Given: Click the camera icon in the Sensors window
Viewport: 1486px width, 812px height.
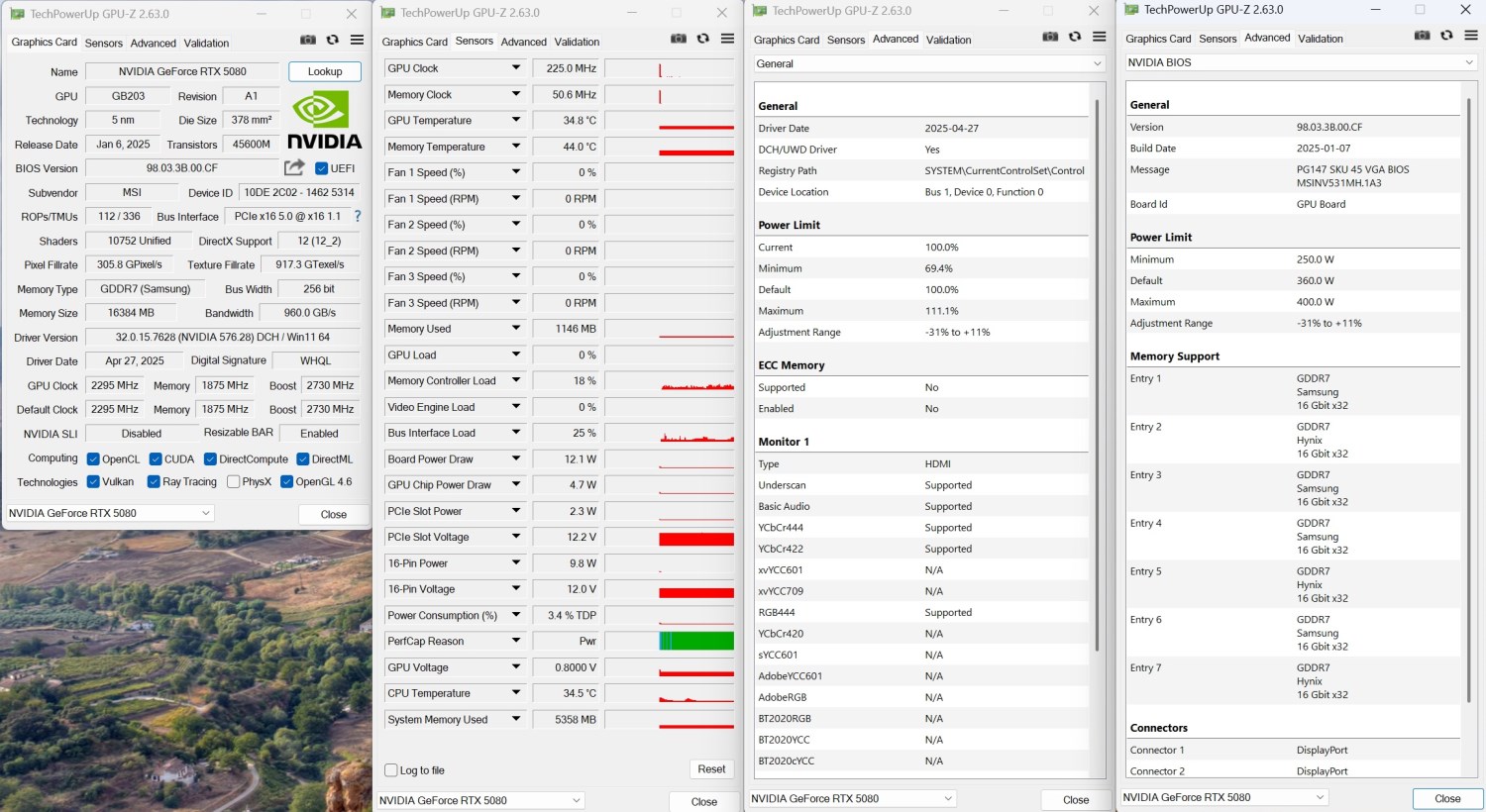Looking at the screenshot, I should click(x=679, y=39).
